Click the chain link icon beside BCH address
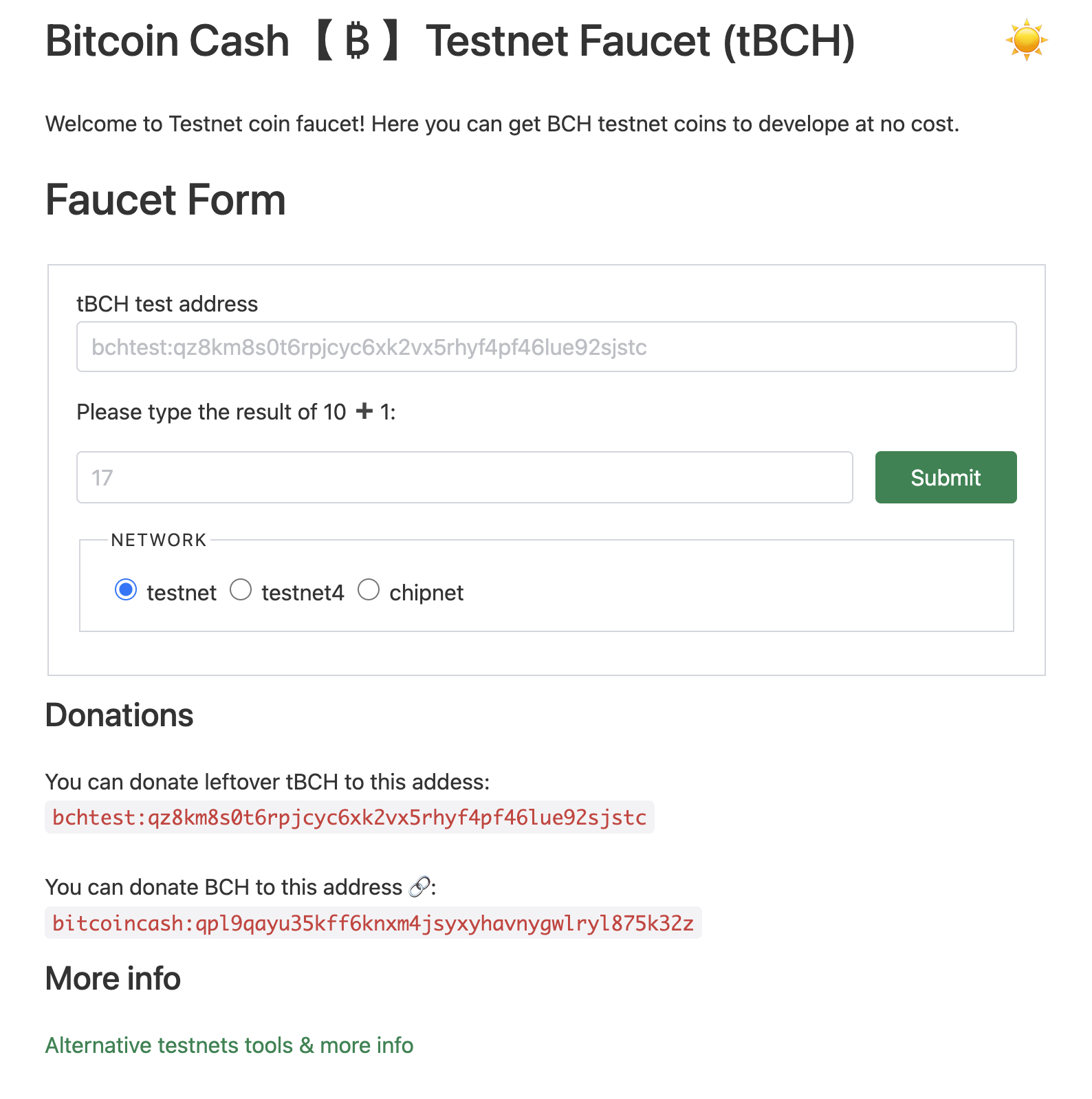This screenshot has width=1092, height=1099. pyautogui.click(x=419, y=887)
